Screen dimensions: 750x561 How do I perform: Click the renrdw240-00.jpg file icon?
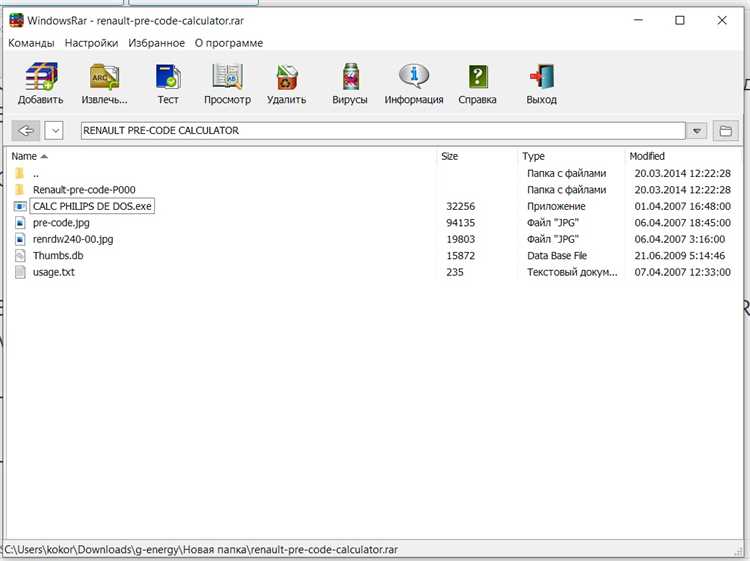point(20,239)
